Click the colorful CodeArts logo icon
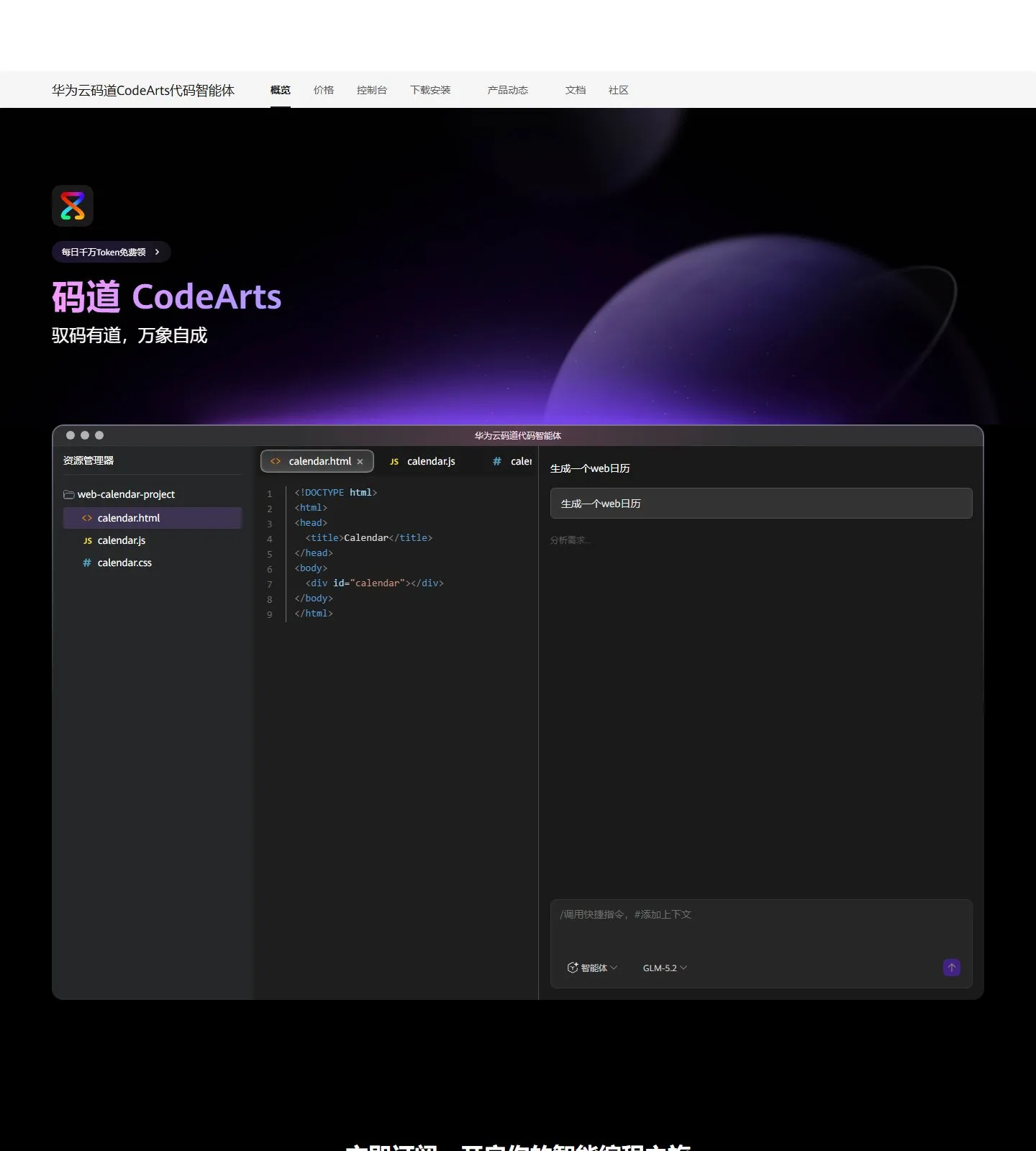The image size is (1036, 1151). pos(73,206)
